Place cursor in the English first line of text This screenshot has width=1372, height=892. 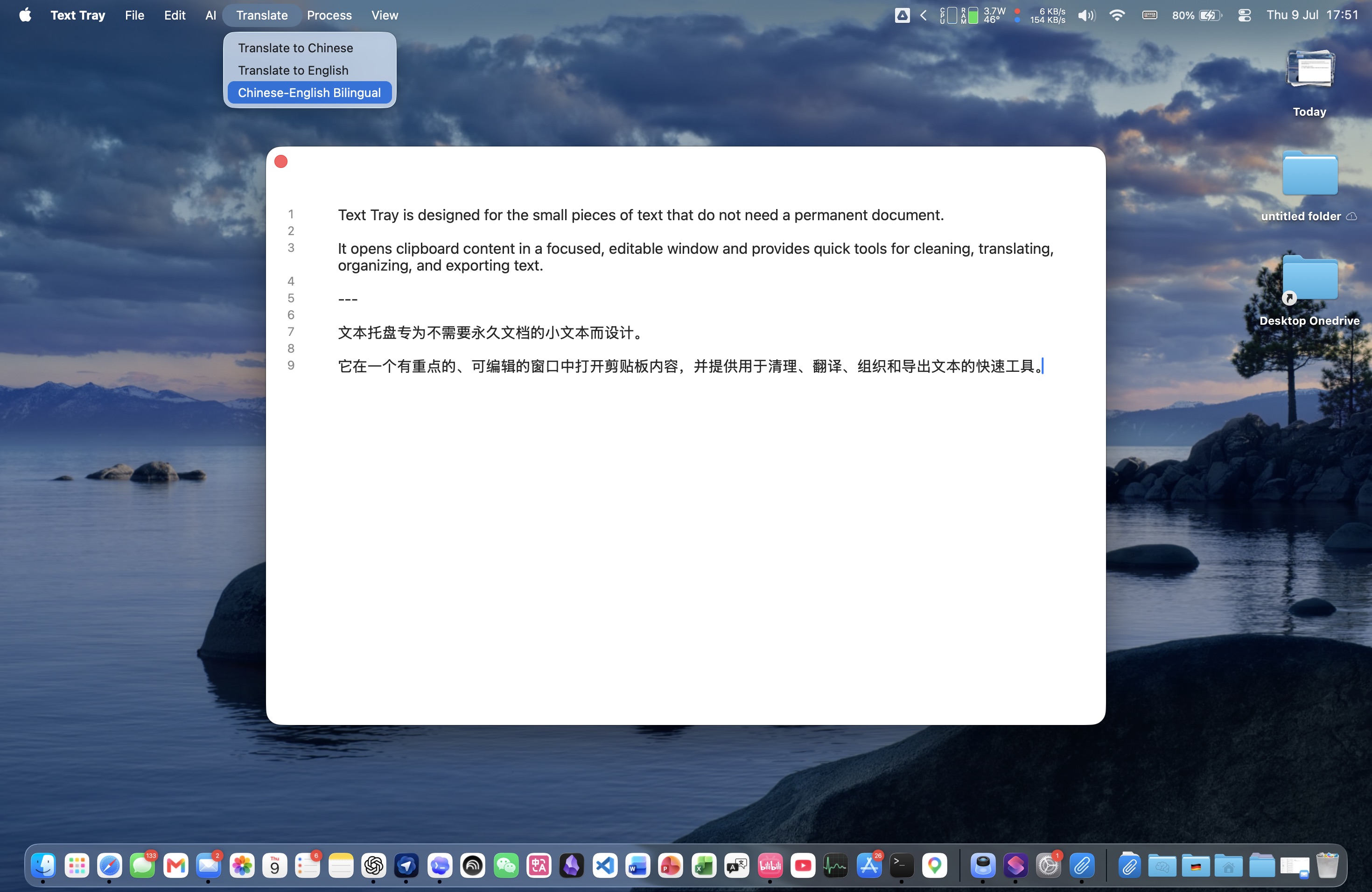(x=640, y=215)
